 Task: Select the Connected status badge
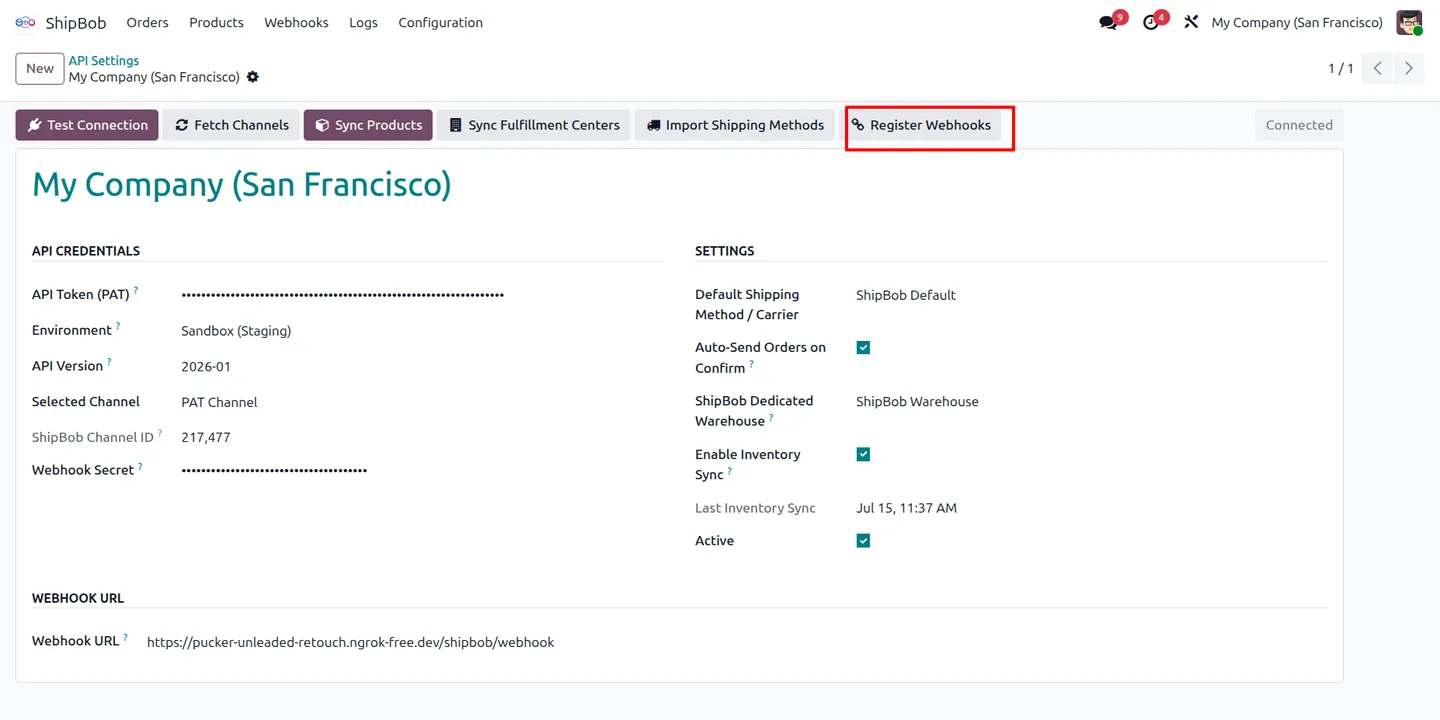[x=1299, y=125]
